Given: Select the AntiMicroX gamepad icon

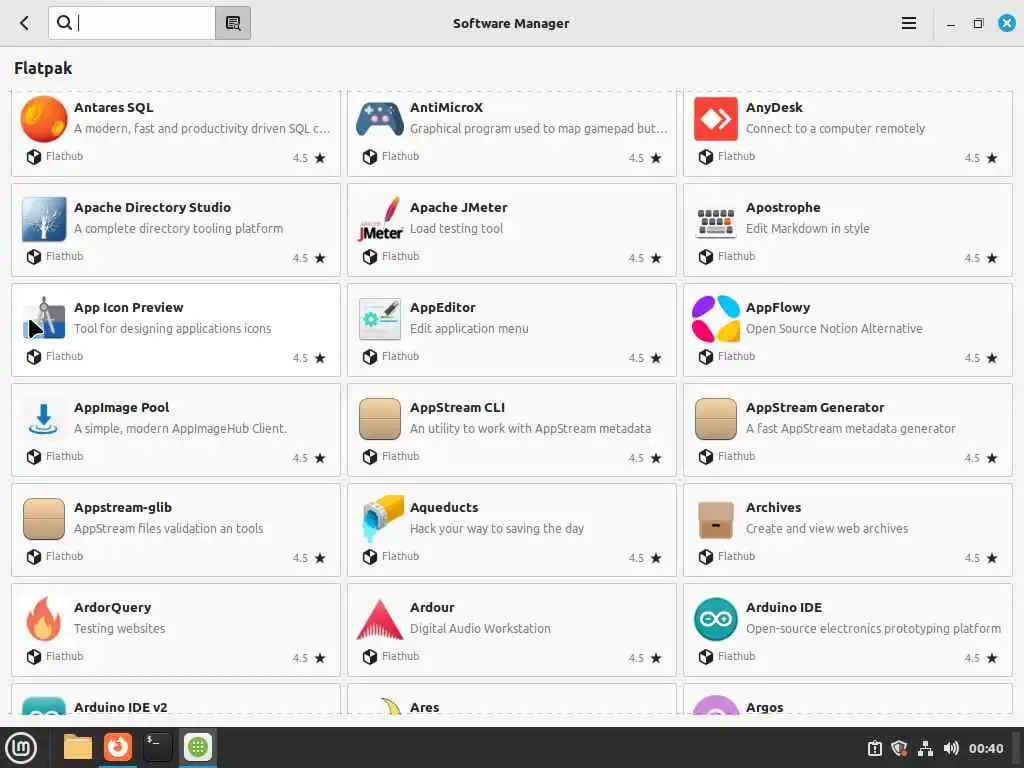Looking at the screenshot, I should [x=379, y=119].
